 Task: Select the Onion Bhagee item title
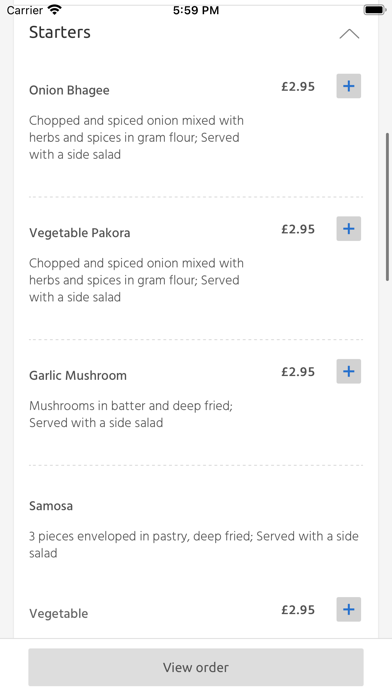(69, 91)
